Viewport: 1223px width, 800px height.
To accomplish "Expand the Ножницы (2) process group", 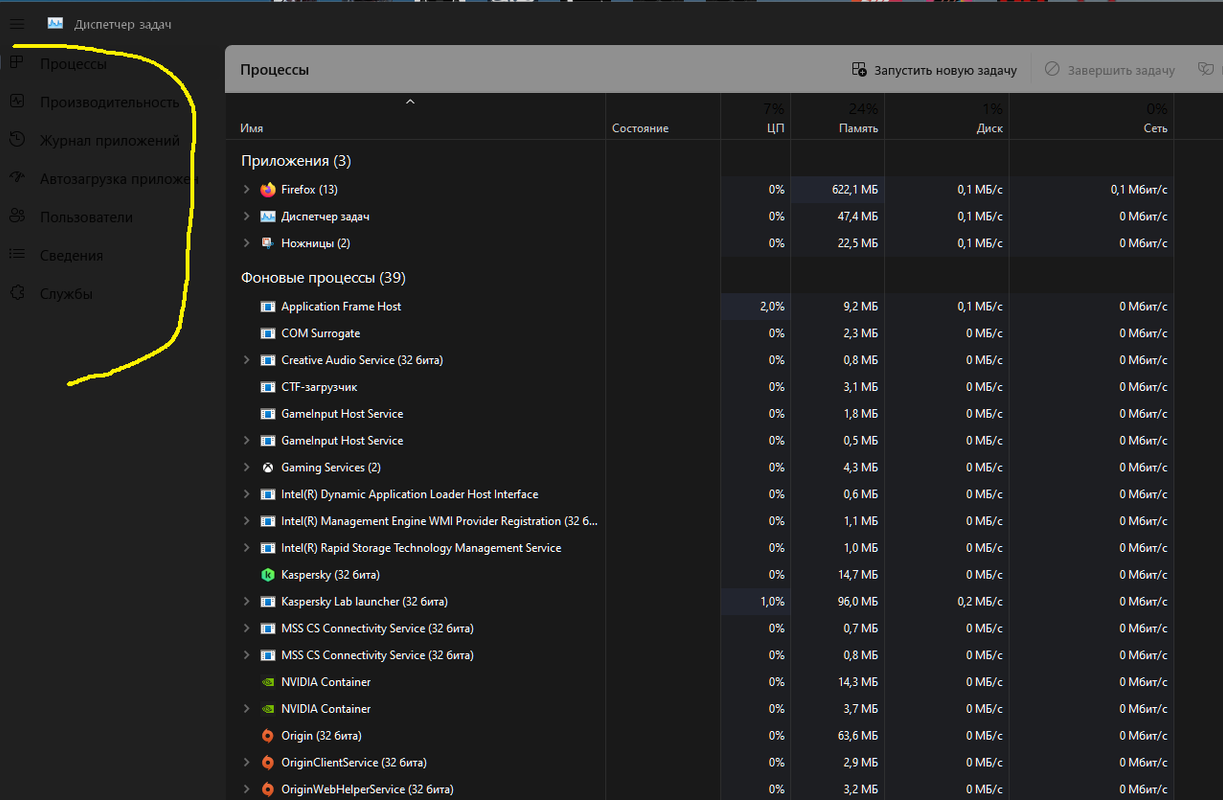I will pos(246,243).
